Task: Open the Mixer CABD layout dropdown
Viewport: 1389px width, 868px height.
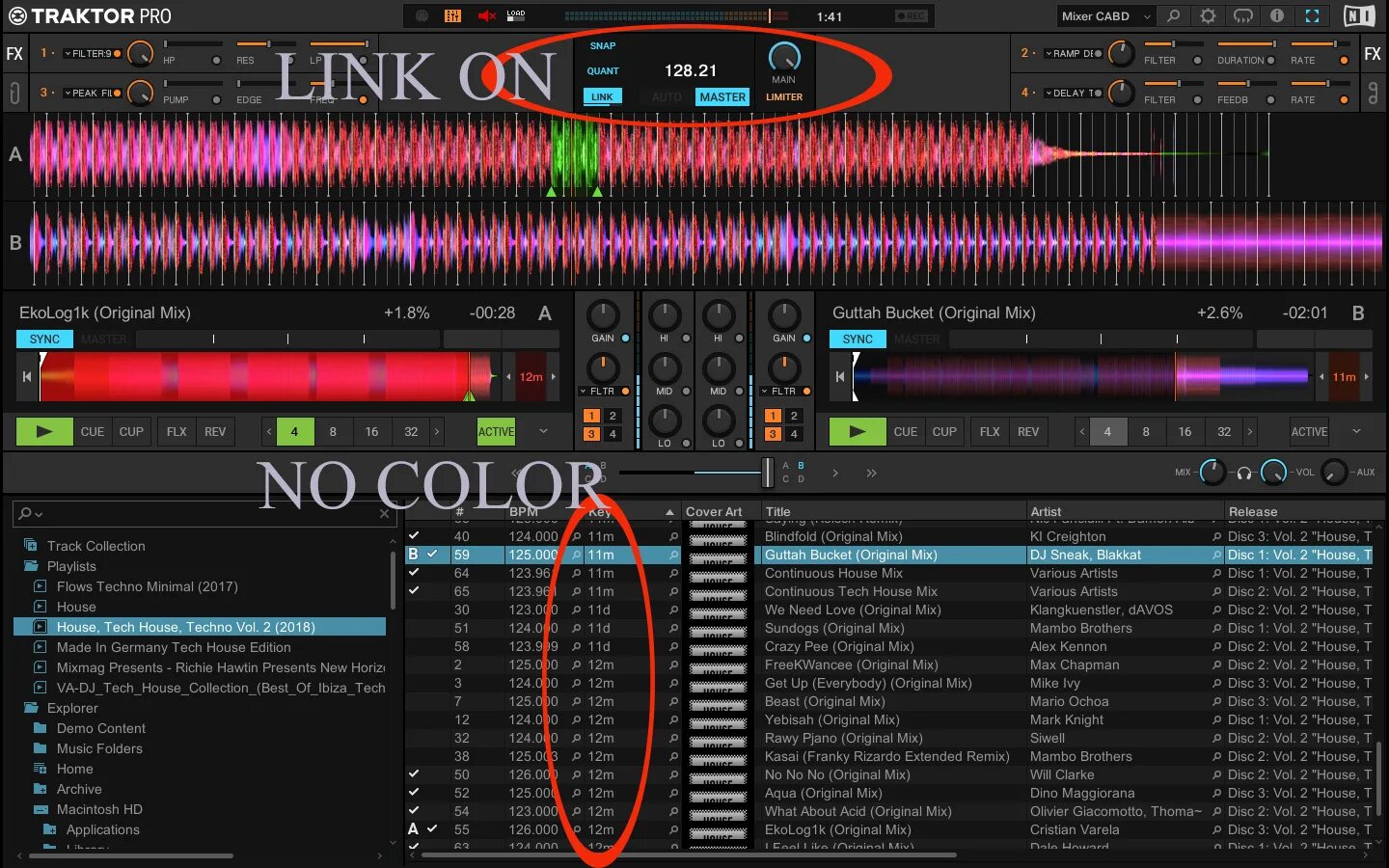Action: (x=1106, y=15)
